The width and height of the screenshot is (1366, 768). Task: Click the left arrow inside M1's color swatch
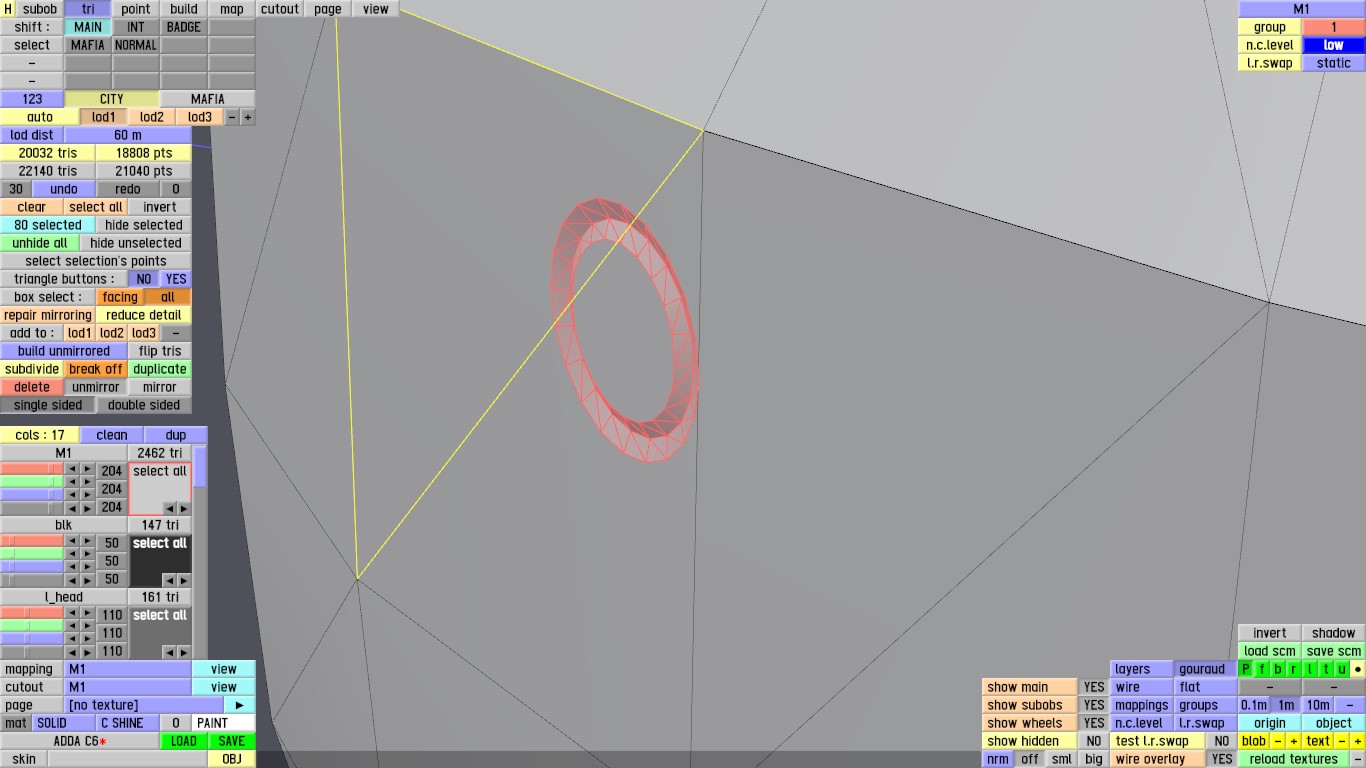169,509
